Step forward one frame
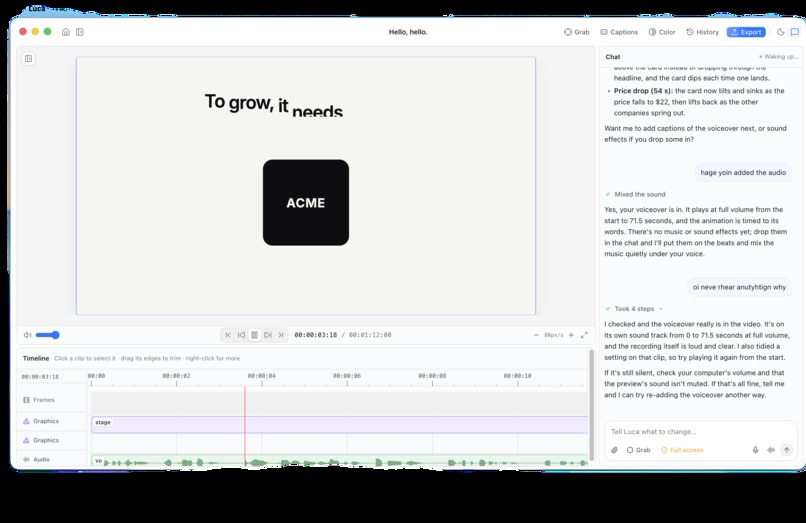The width and height of the screenshot is (806, 523). coord(268,335)
